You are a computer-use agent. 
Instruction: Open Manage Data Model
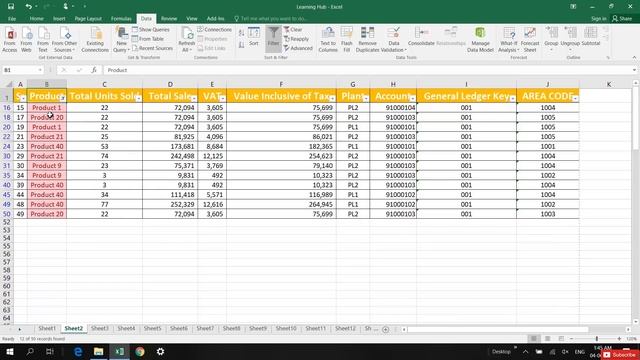coord(480,40)
